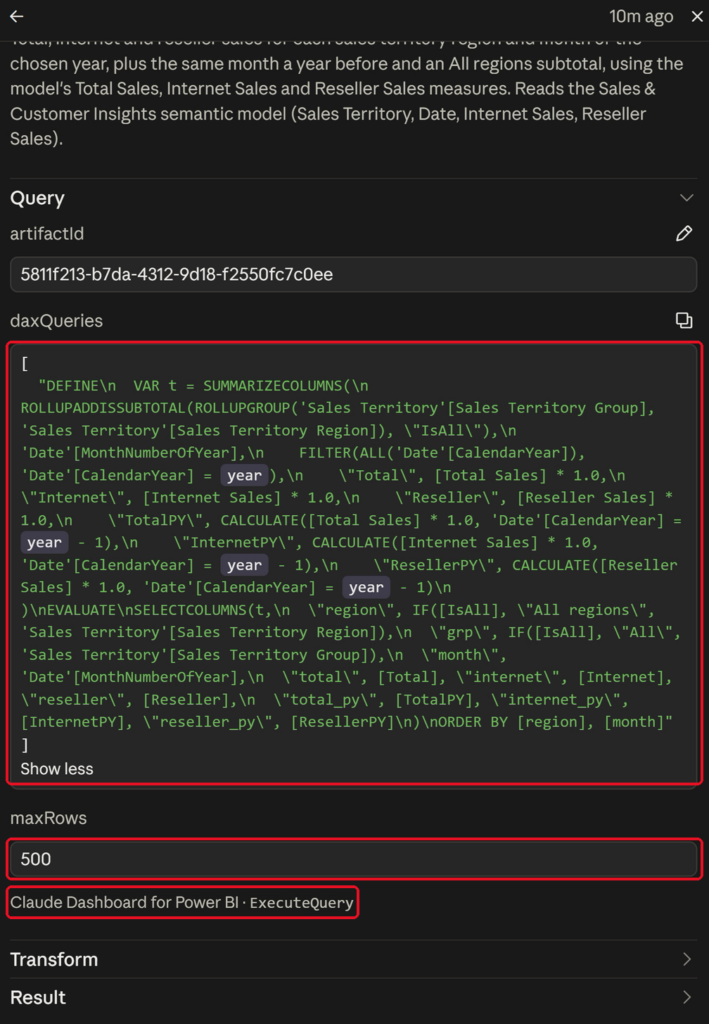Focus the artifactId input field
Image resolution: width=709 pixels, height=1024 pixels.
(x=354, y=274)
